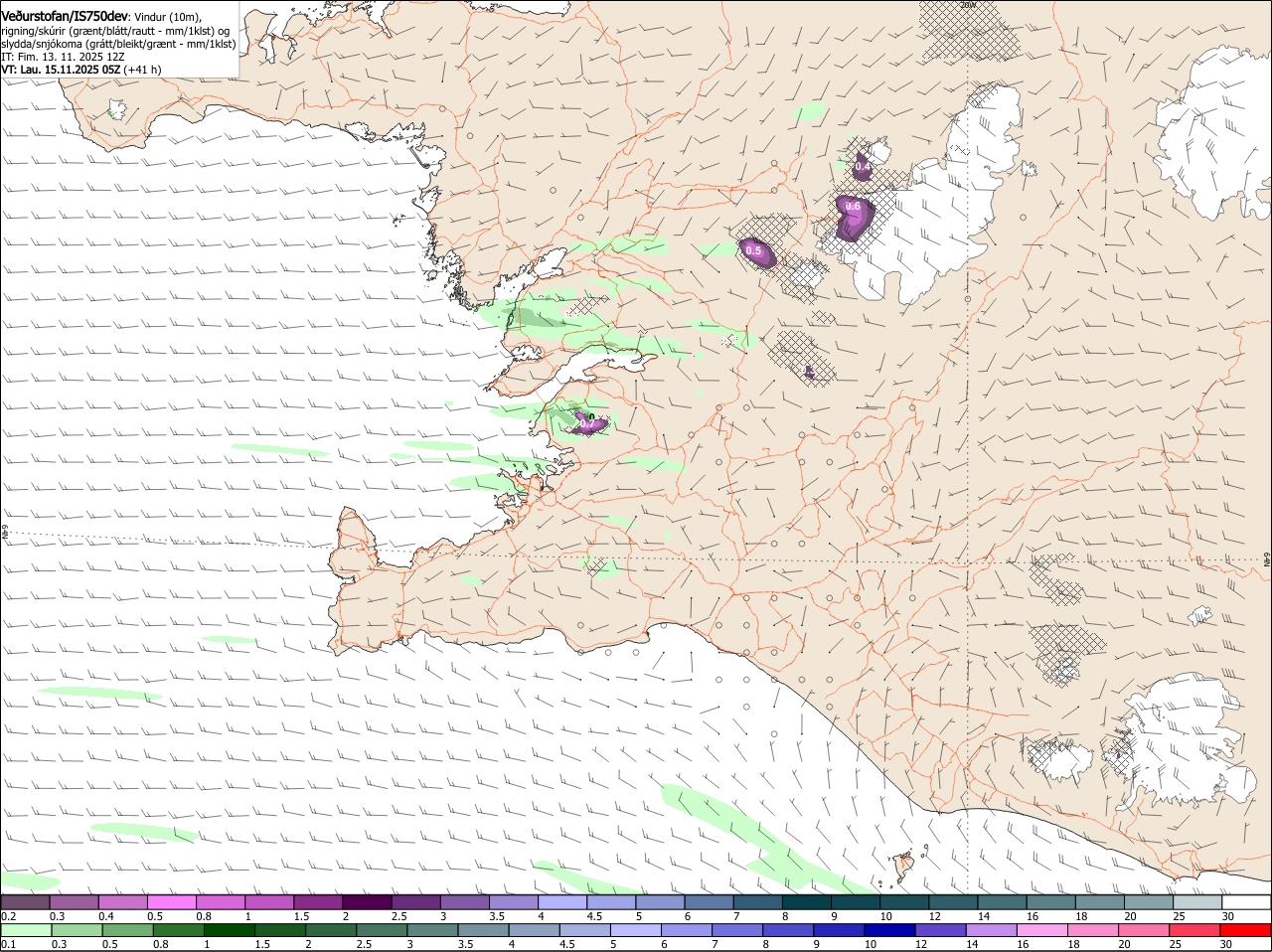
Task: Click the '0.1' label under the green scale
Action: click(8, 944)
